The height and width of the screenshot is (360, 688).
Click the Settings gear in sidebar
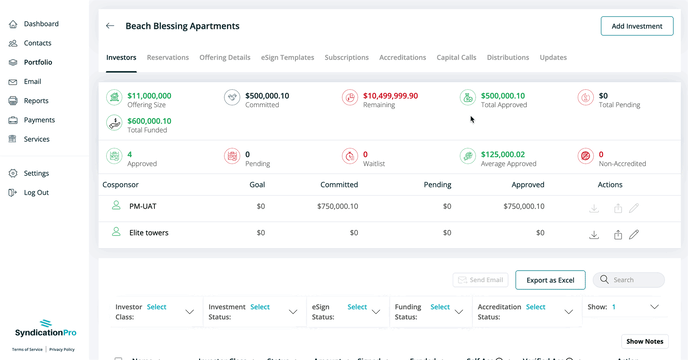13,173
